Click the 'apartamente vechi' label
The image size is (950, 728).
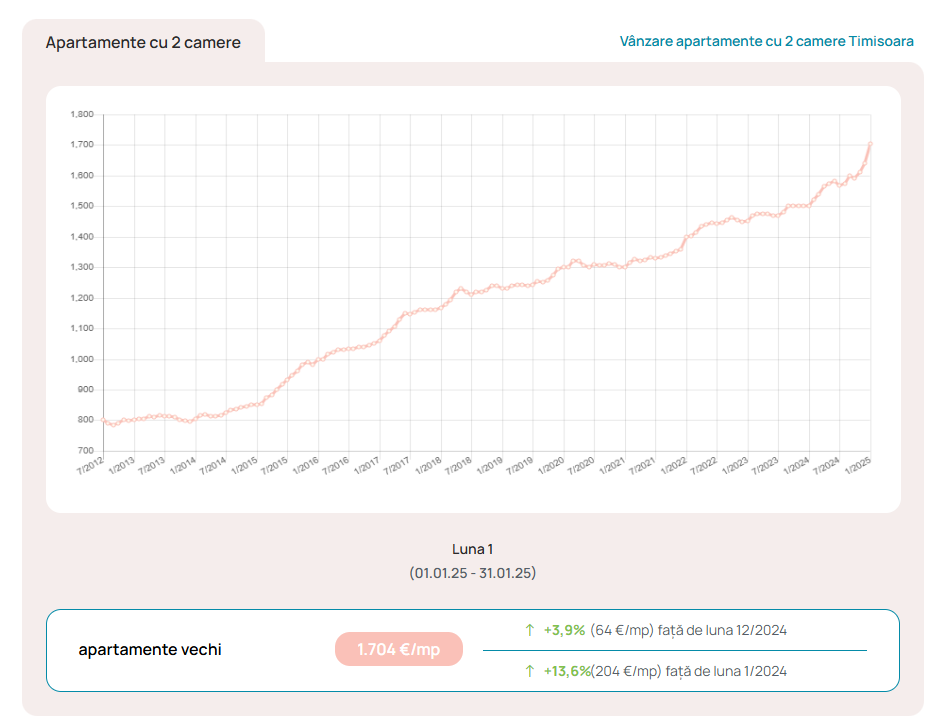click(150, 650)
